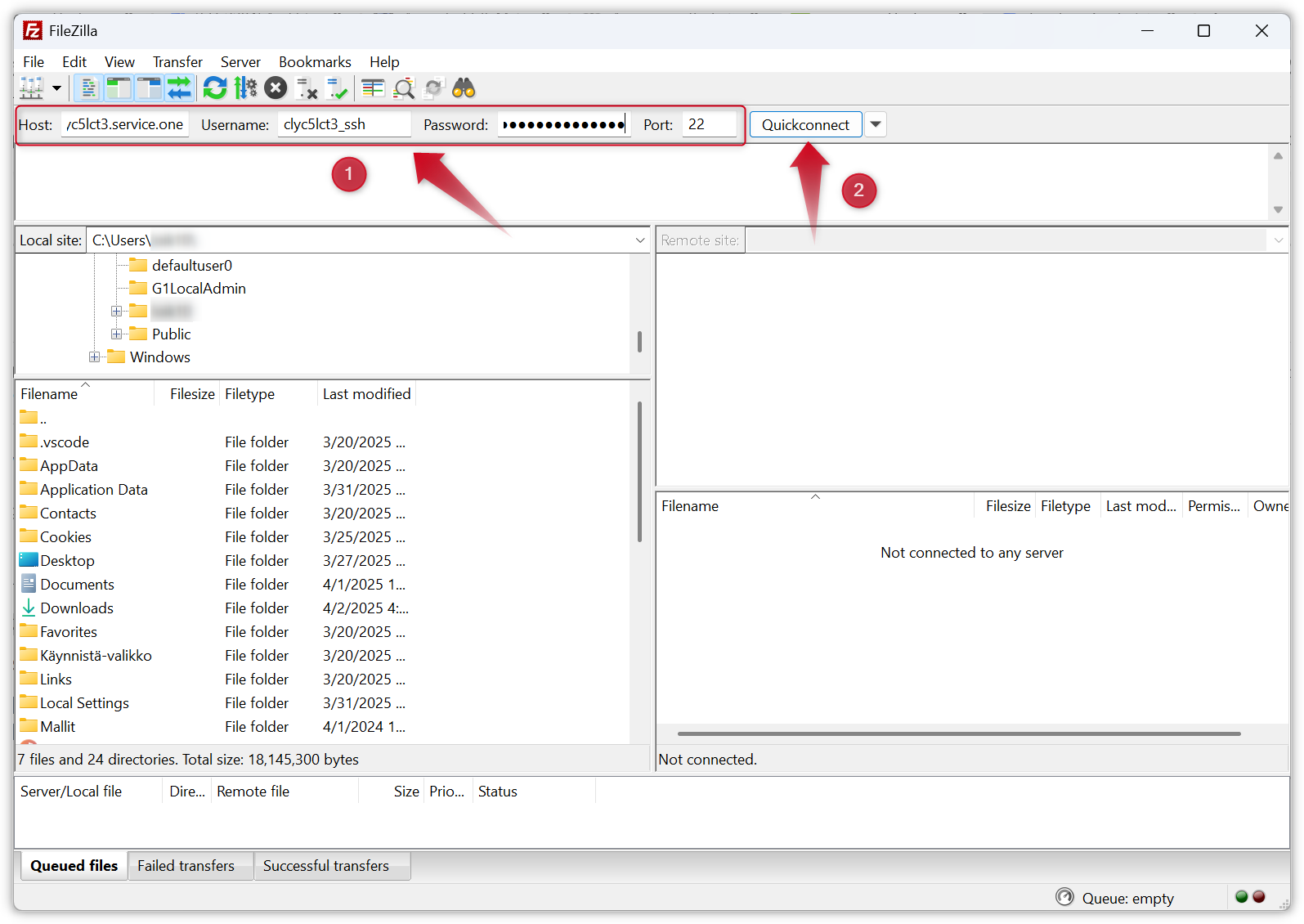Image resolution: width=1304 pixels, height=924 pixels.
Task: Toggle message log display icon
Action: [88, 87]
